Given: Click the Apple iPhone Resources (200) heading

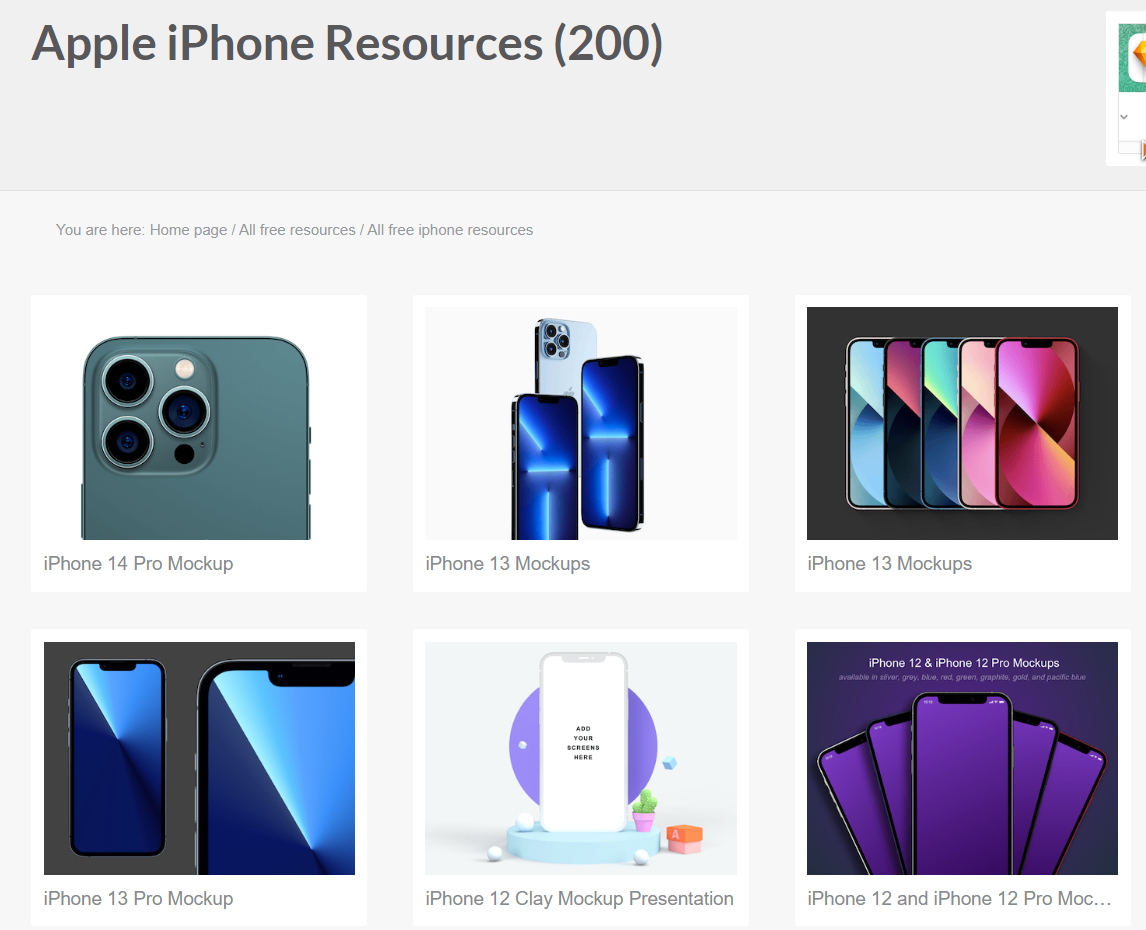Looking at the screenshot, I should [347, 44].
